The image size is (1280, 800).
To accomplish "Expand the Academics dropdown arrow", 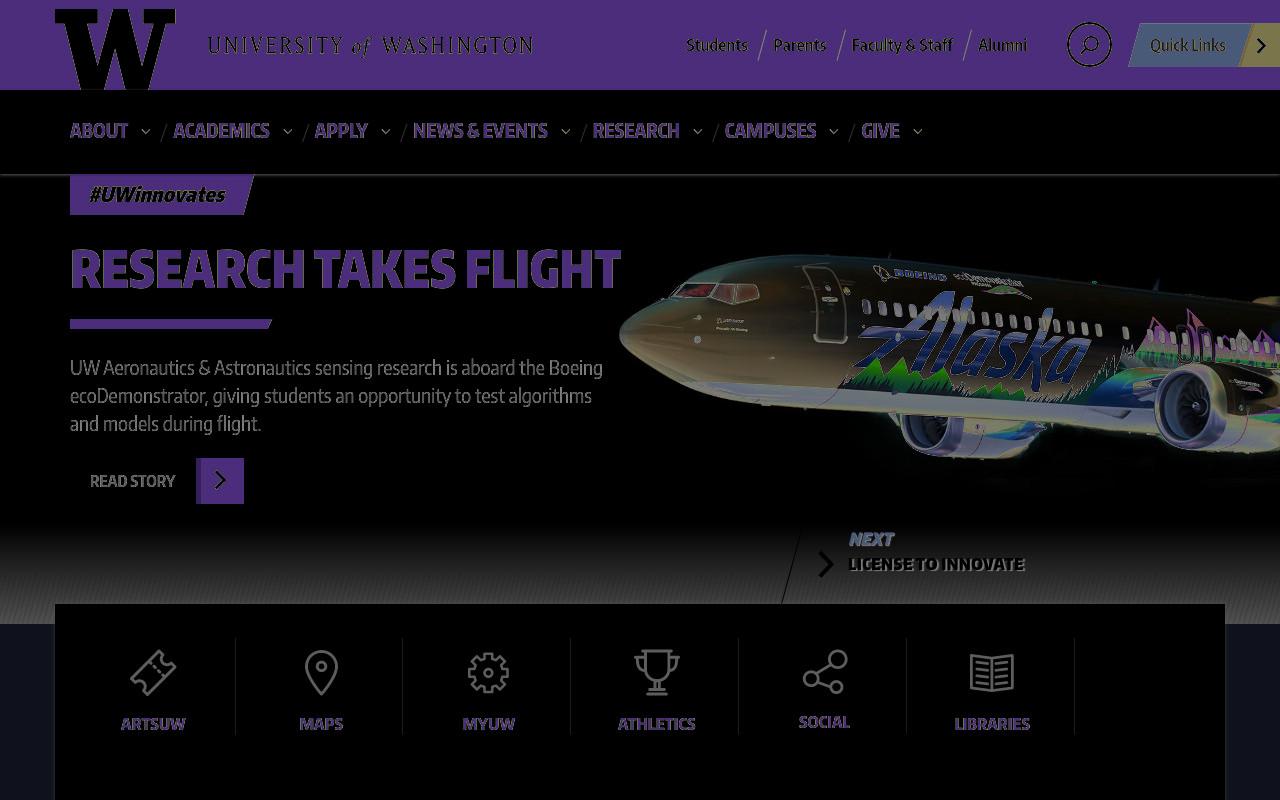I will [287, 131].
